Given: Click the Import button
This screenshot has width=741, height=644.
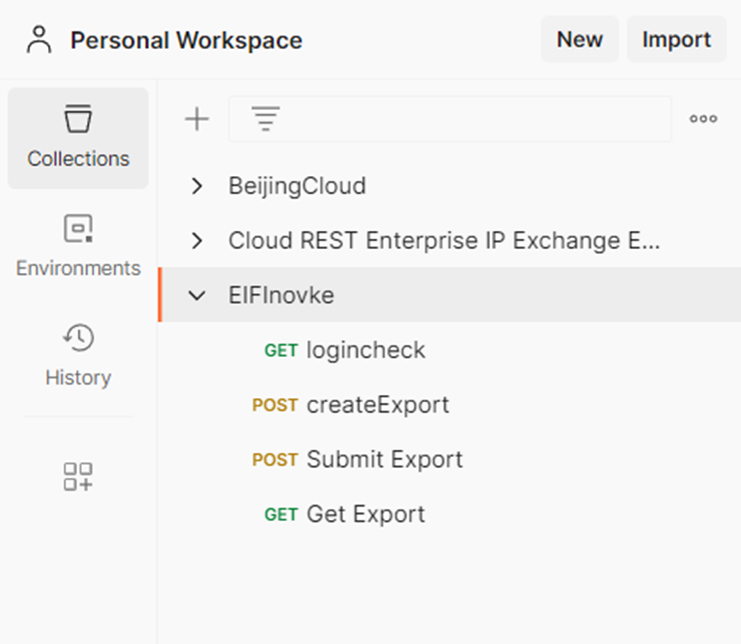Looking at the screenshot, I should (677, 39).
